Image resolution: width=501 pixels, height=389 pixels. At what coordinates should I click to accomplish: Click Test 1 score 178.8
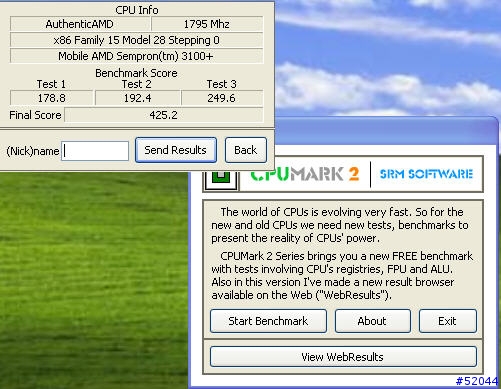51,98
